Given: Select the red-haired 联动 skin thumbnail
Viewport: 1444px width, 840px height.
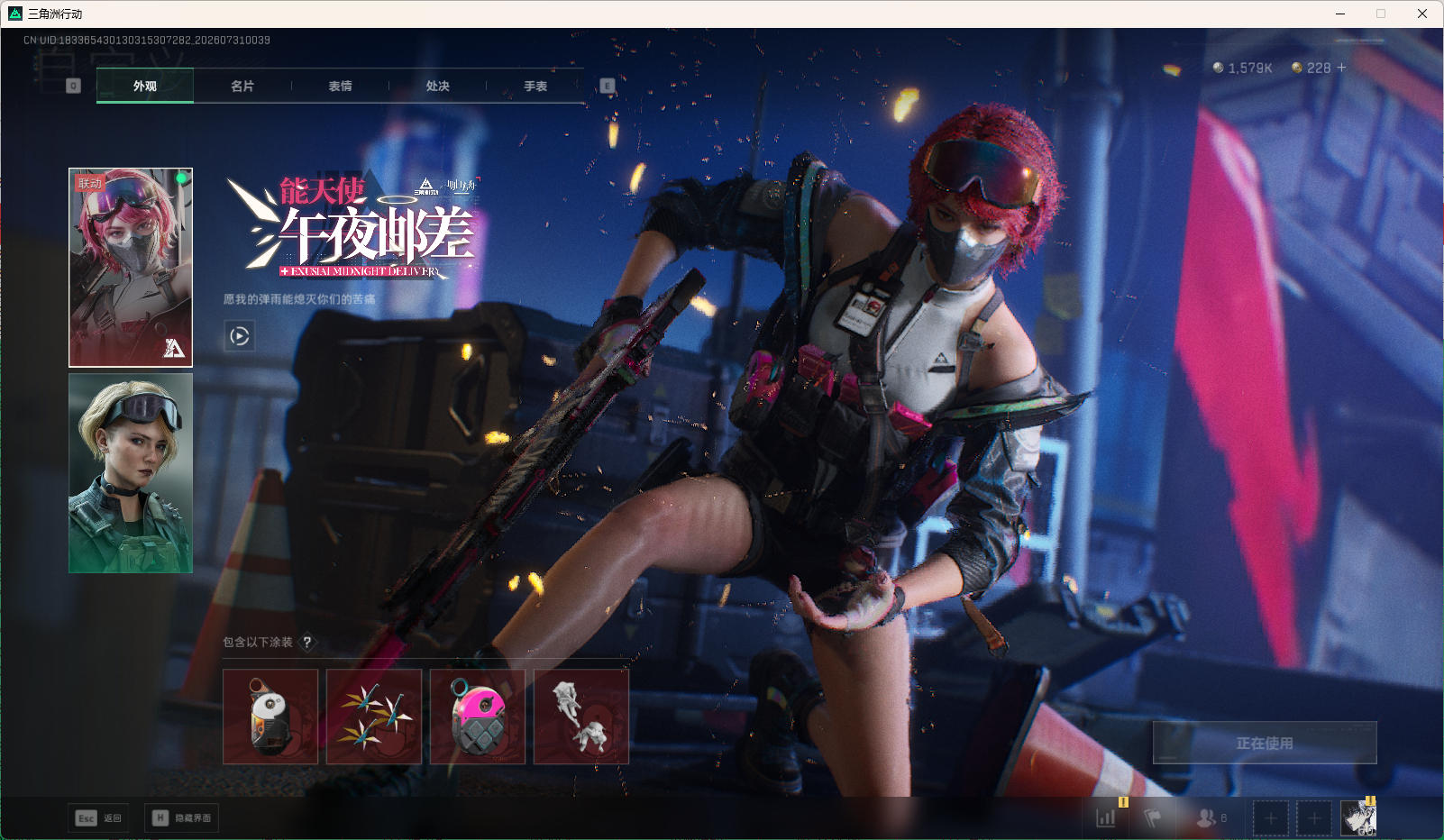Looking at the screenshot, I should click(x=131, y=268).
